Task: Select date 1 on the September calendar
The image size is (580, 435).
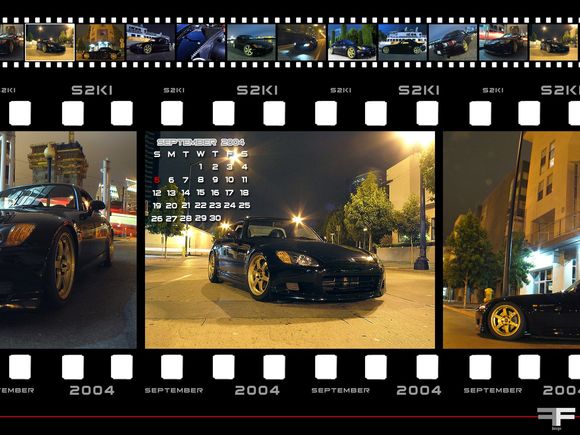Action: pyautogui.click(x=200, y=167)
